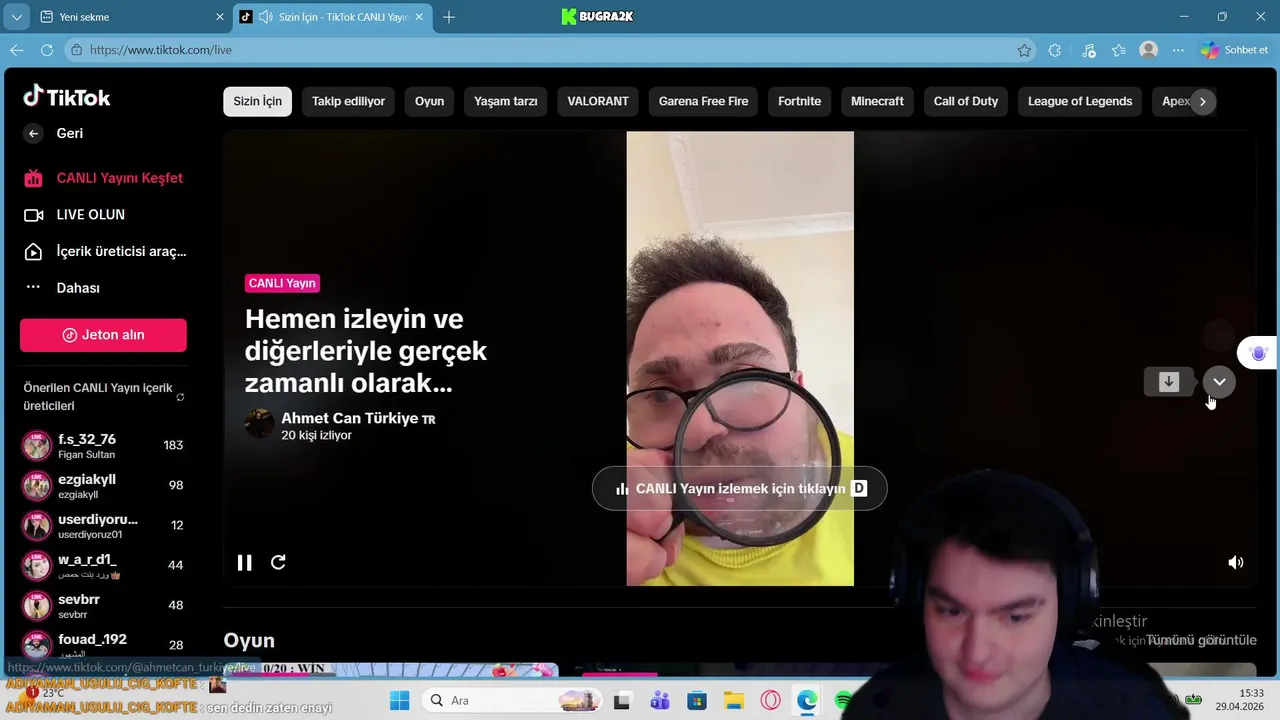Open Microsoft Teams from taskbar
1280x720 pixels.
[x=659, y=701]
